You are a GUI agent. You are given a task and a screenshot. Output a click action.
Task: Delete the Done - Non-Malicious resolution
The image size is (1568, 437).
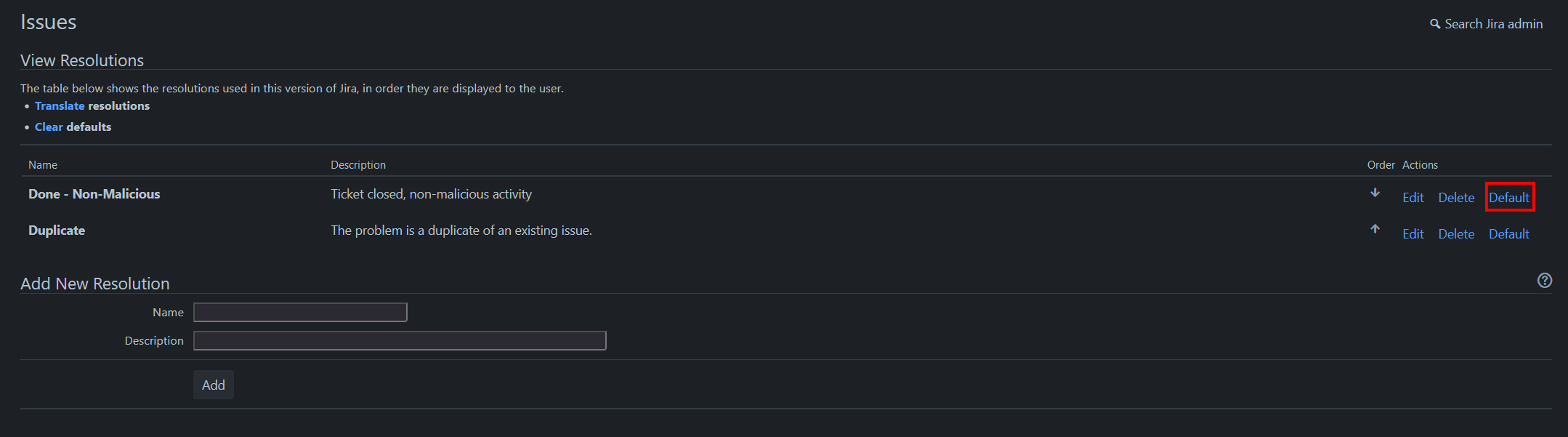point(1456,198)
